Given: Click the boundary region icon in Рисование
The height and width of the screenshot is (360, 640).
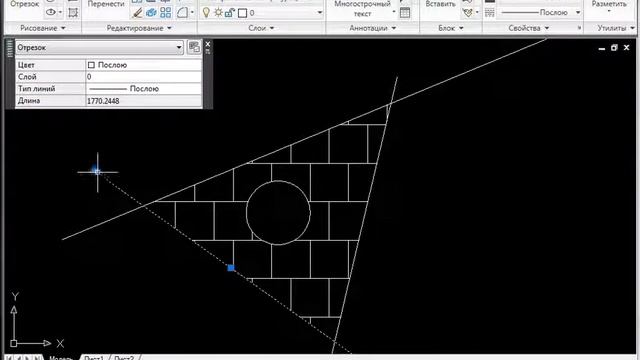Looking at the screenshot, I should (73, 13).
